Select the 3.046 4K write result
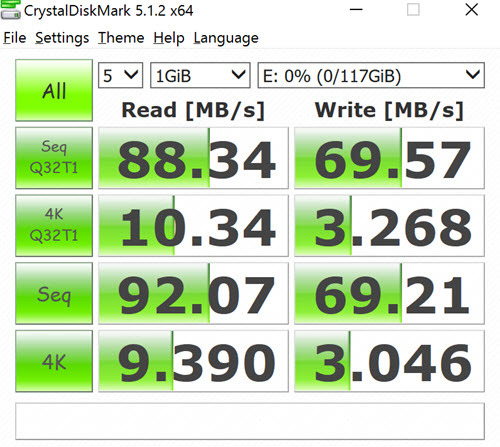Image resolution: width=500 pixels, height=447 pixels. coord(389,361)
